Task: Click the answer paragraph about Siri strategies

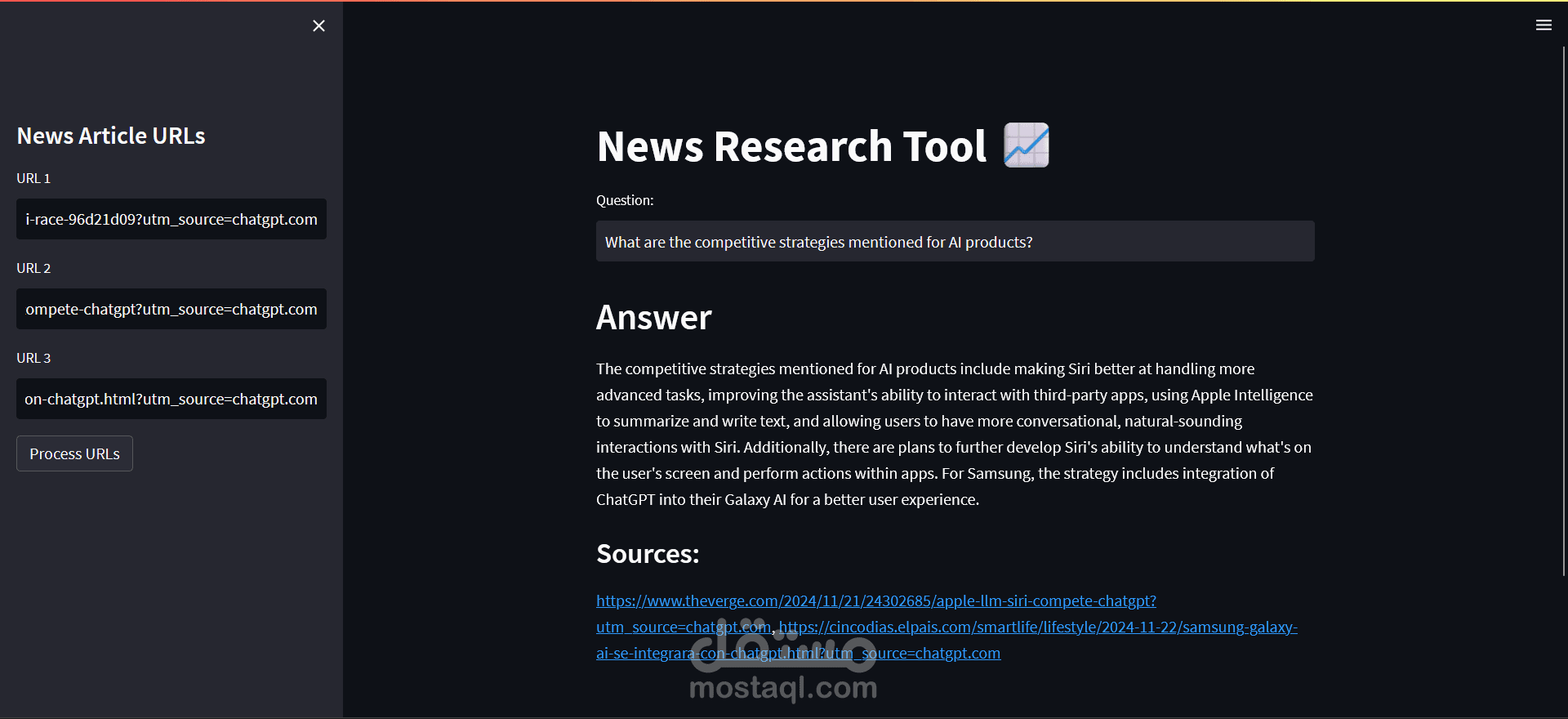Action: [955, 434]
